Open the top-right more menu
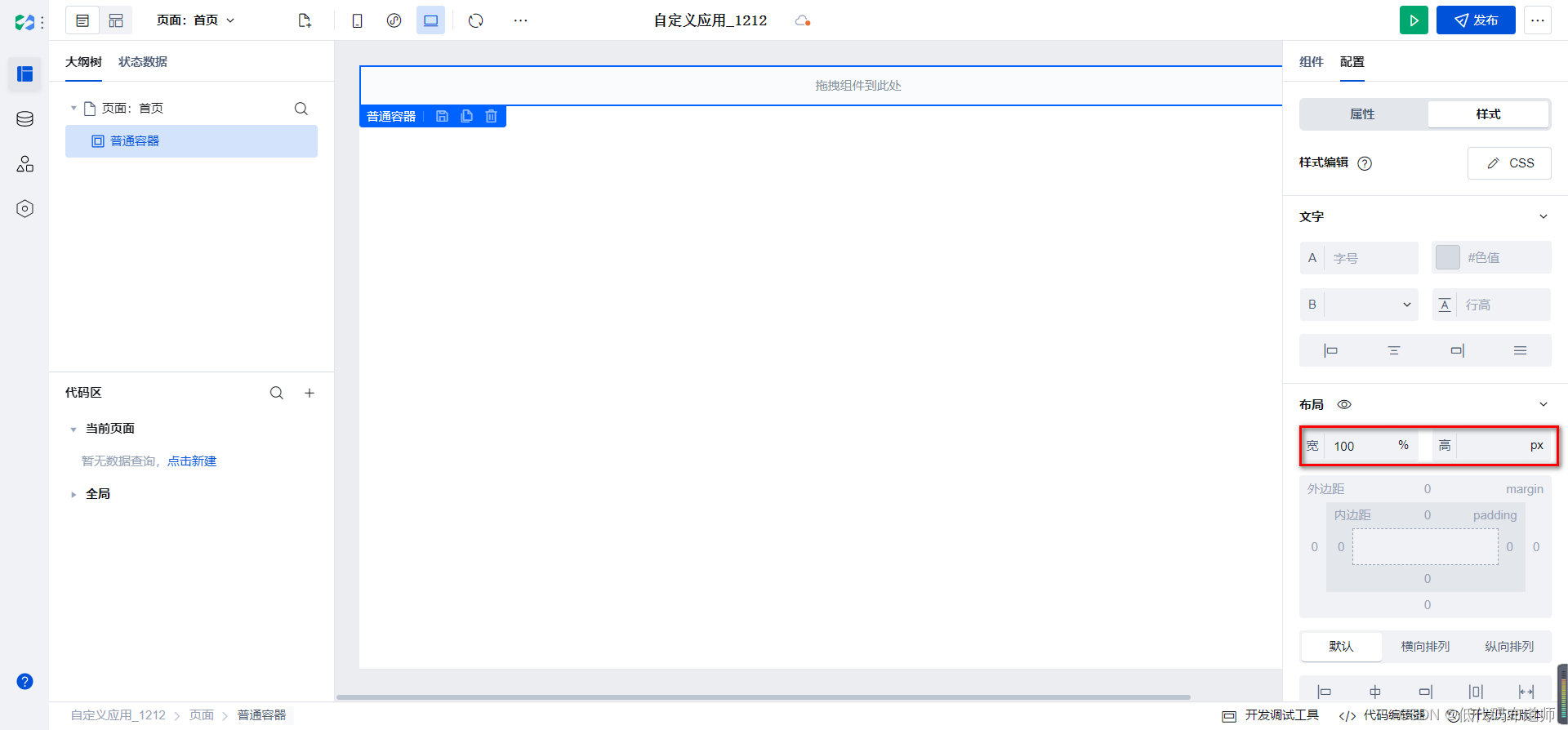Screen dimensions: 1568x730 click(x=1538, y=20)
